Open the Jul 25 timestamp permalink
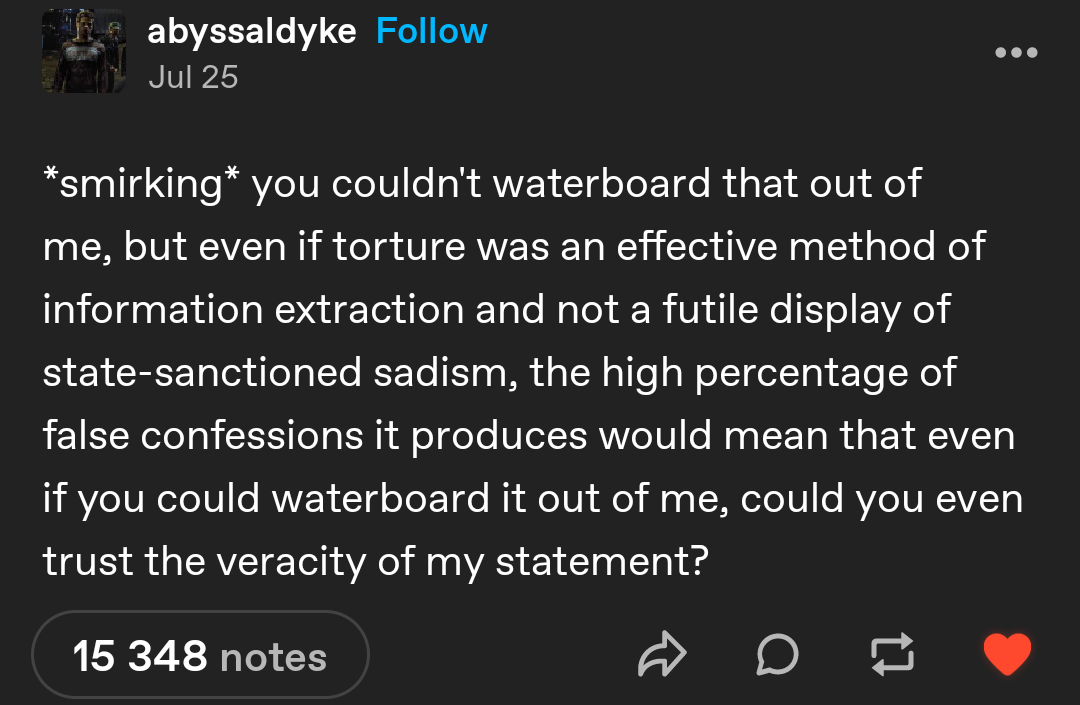The width and height of the screenshot is (1080, 705). click(x=194, y=77)
